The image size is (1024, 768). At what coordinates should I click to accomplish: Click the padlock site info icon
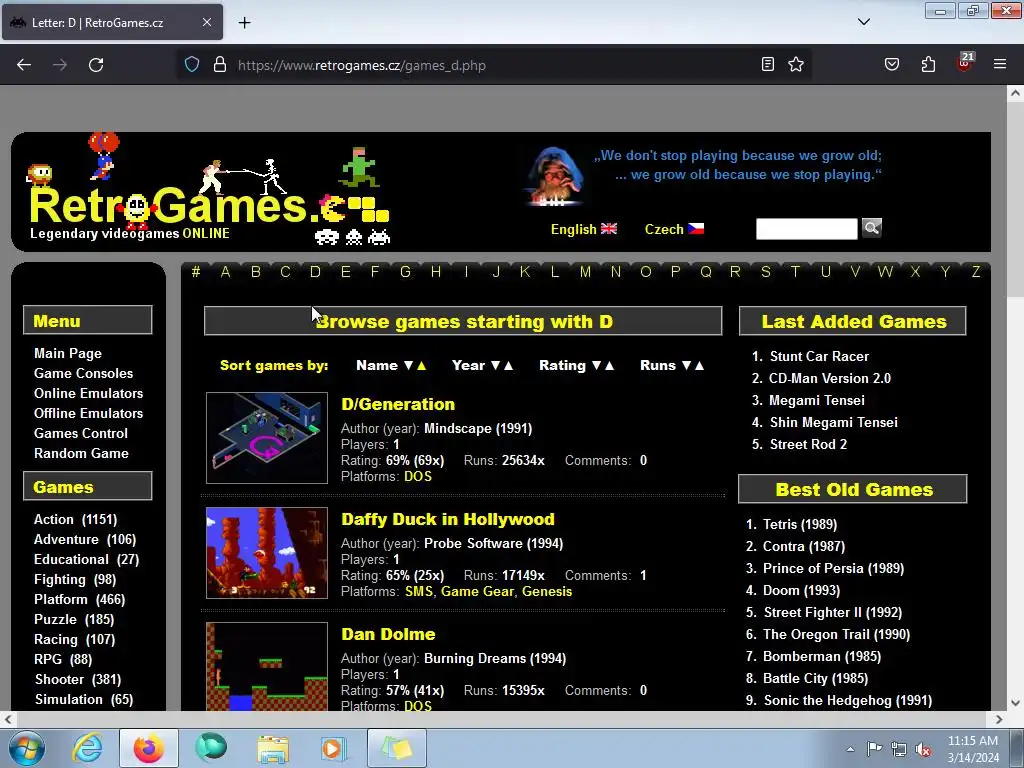[220, 65]
